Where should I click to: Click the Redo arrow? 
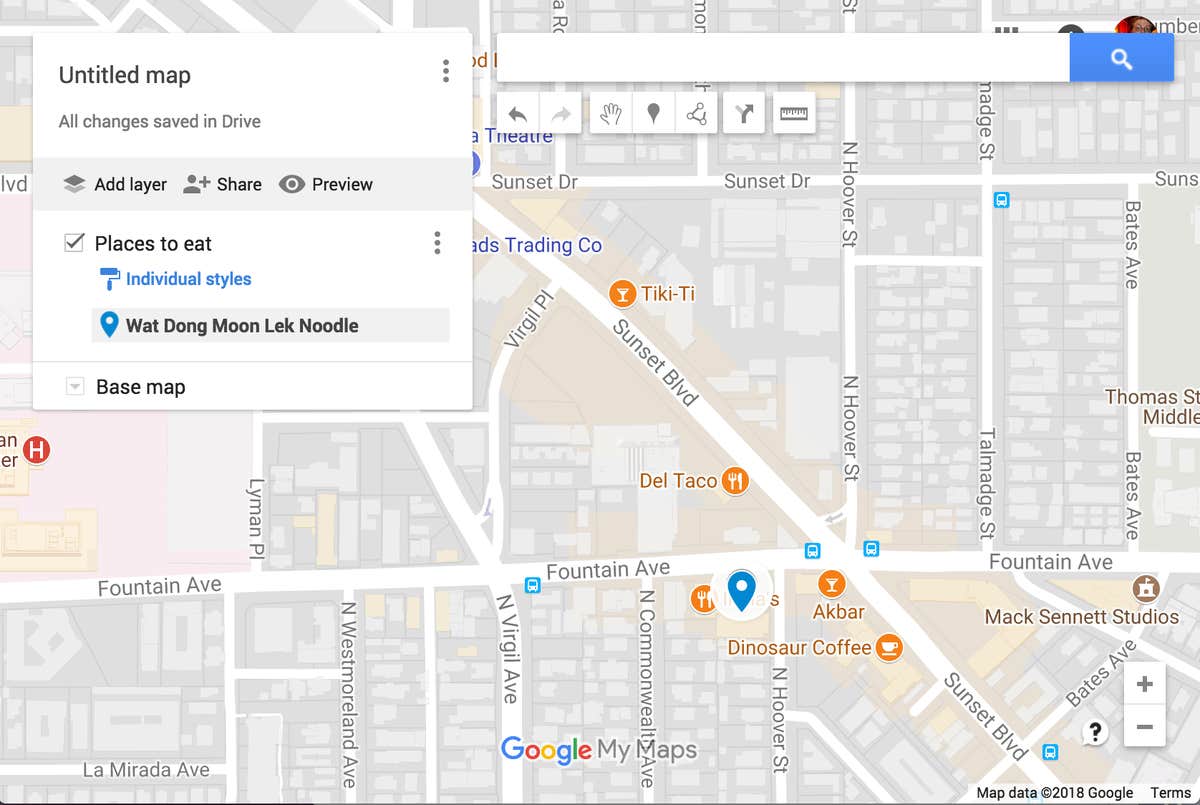(x=560, y=112)
